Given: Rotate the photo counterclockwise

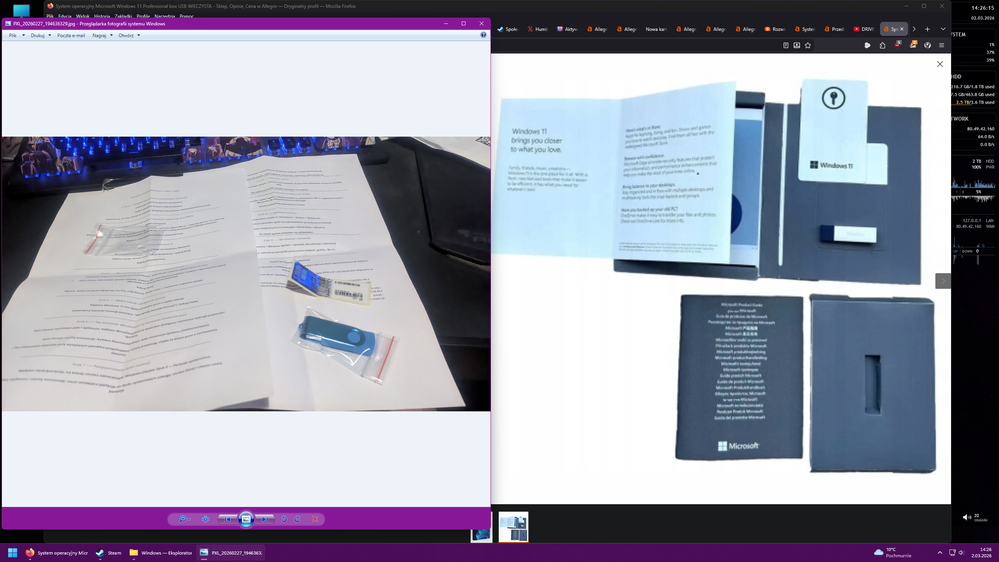Looking at the screenshot, I should pos(284,519).
